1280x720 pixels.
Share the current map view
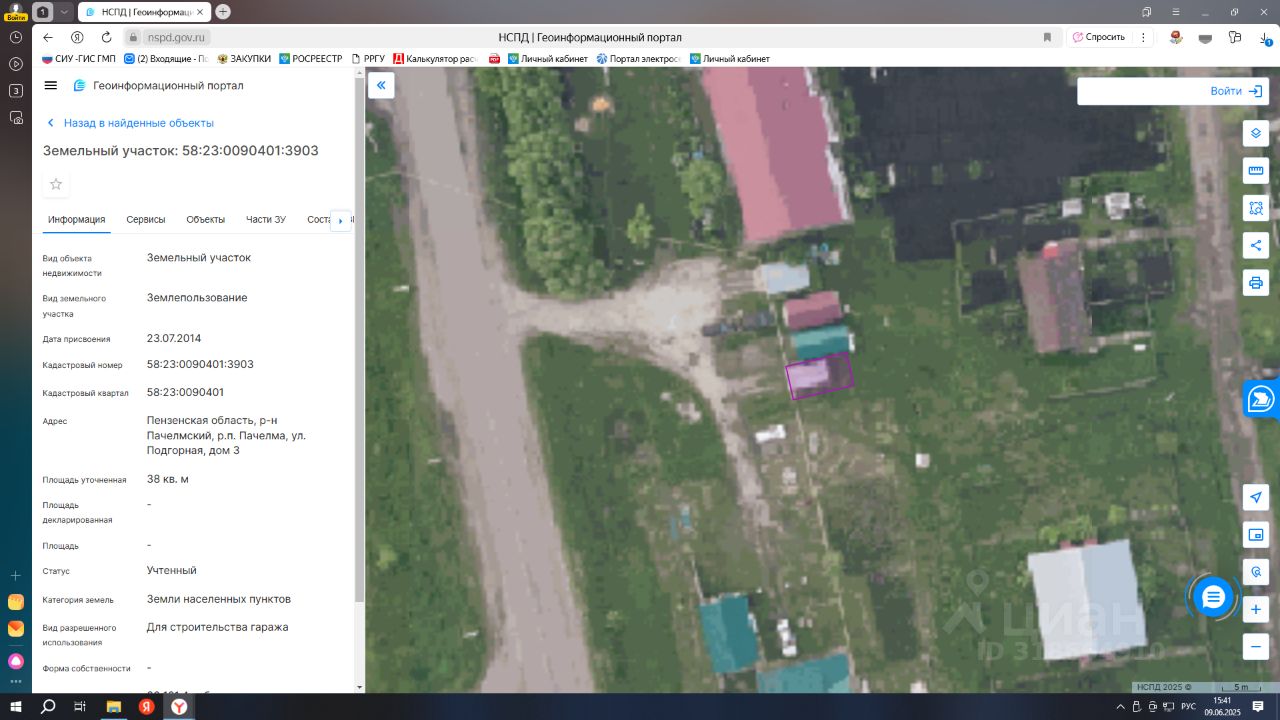[1256, 245]
